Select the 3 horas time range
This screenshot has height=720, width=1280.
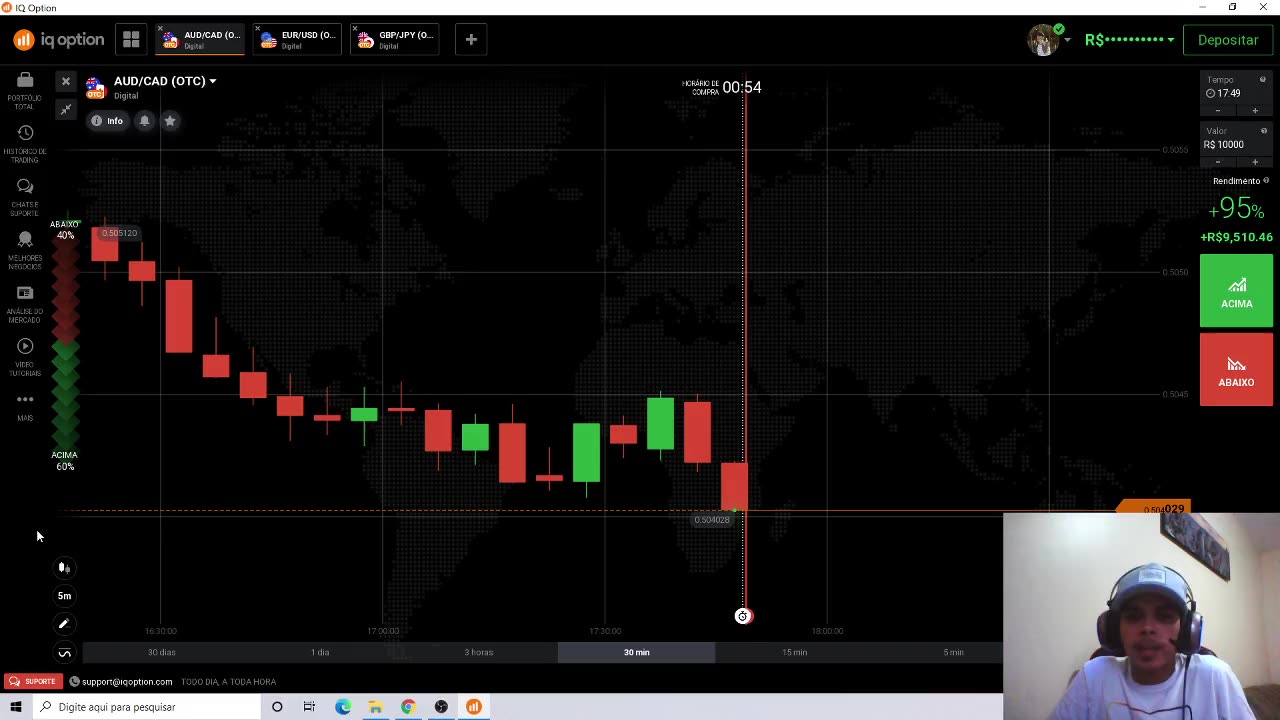point(478,652)
